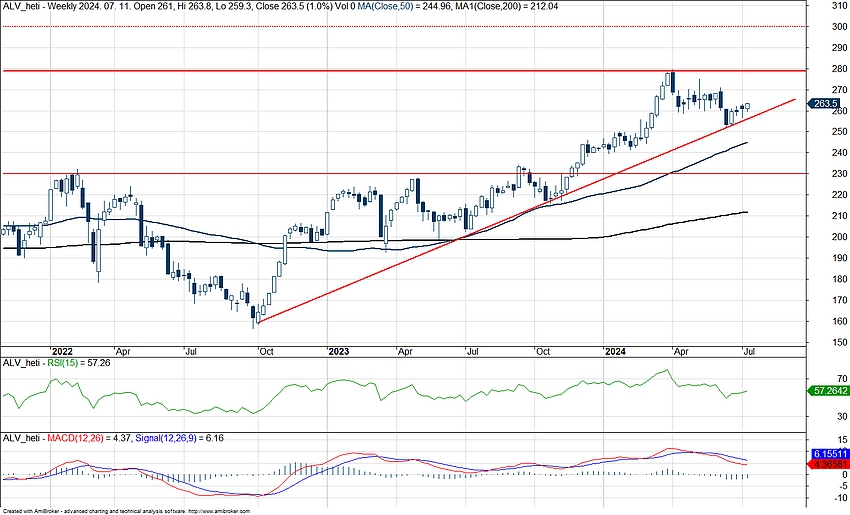
Task: Click the 220 price axis label
Action: [839, 195]
